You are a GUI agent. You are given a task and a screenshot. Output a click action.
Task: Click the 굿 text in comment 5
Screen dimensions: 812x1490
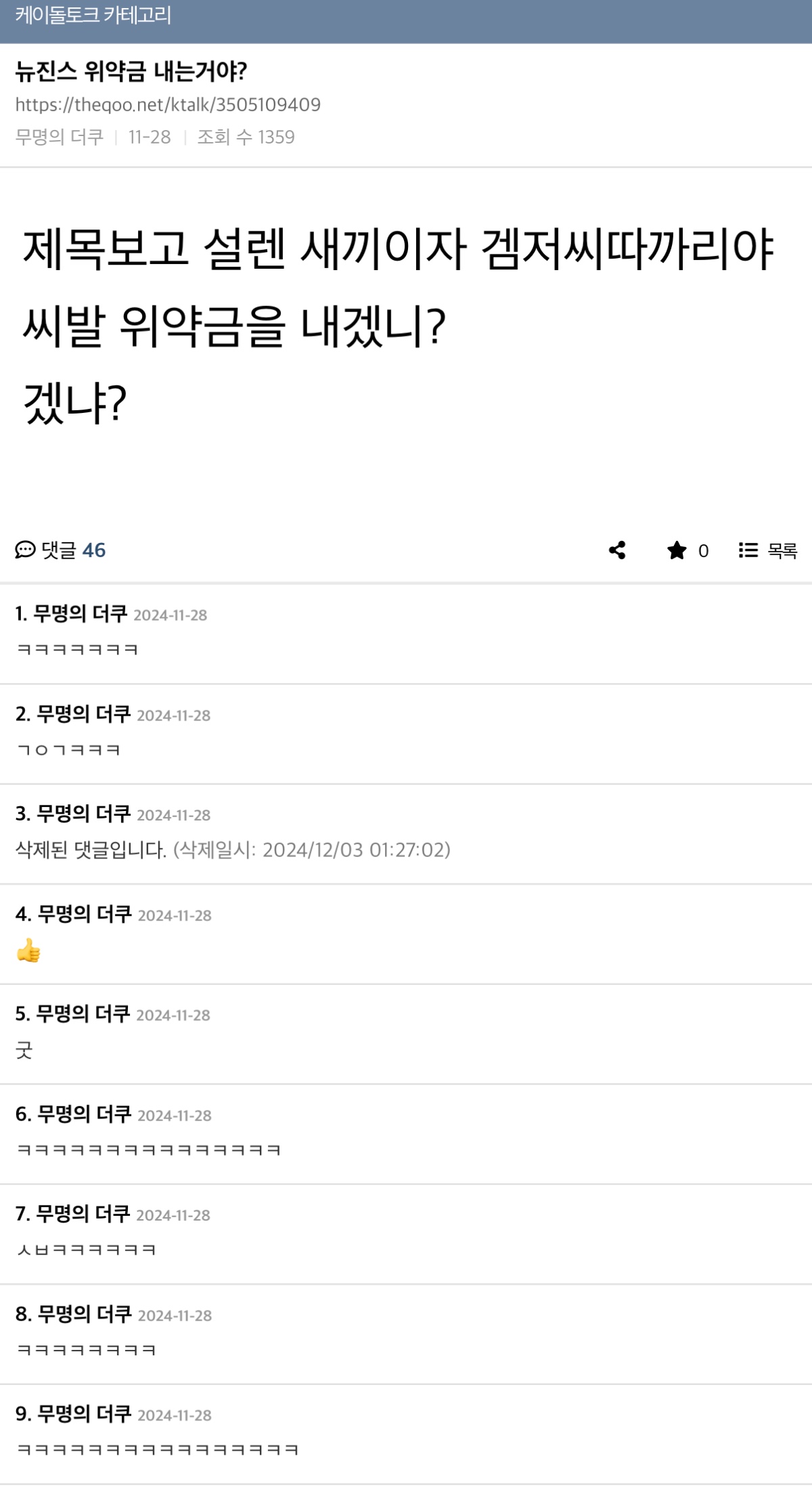(x=24, y=1050)
